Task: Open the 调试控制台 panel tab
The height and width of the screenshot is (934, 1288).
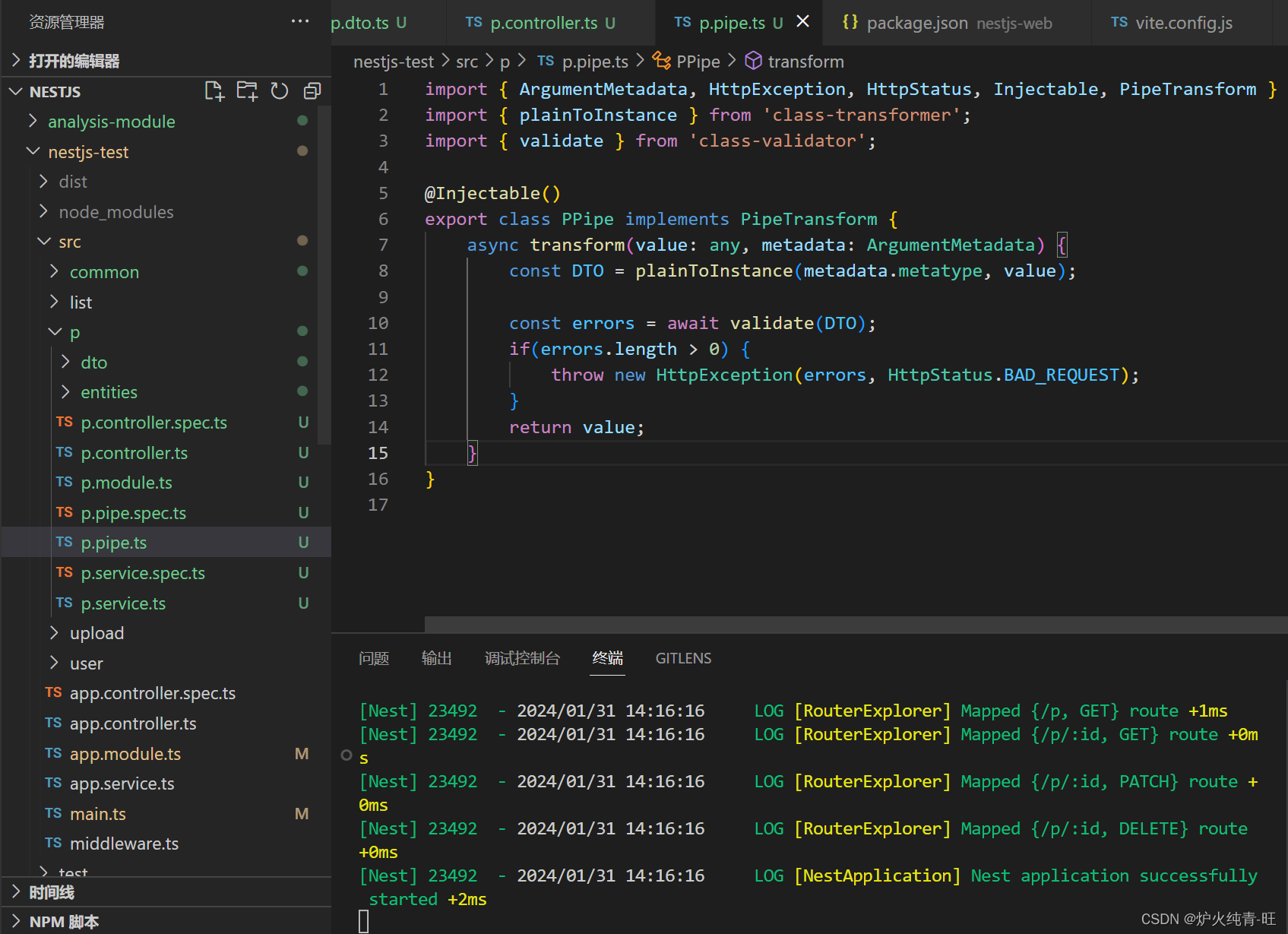Action: (522, 658)
